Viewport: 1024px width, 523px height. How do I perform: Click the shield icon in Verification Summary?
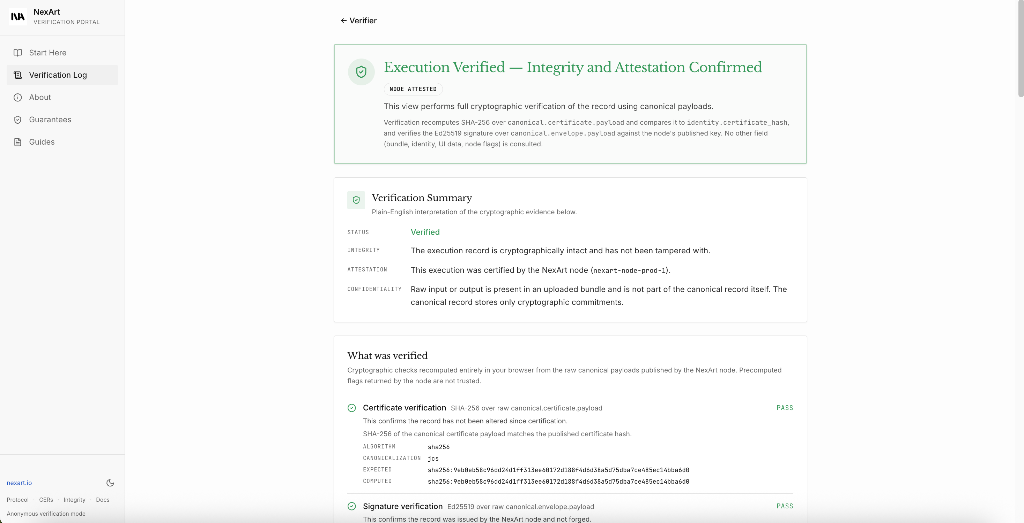tap(356, 200)
